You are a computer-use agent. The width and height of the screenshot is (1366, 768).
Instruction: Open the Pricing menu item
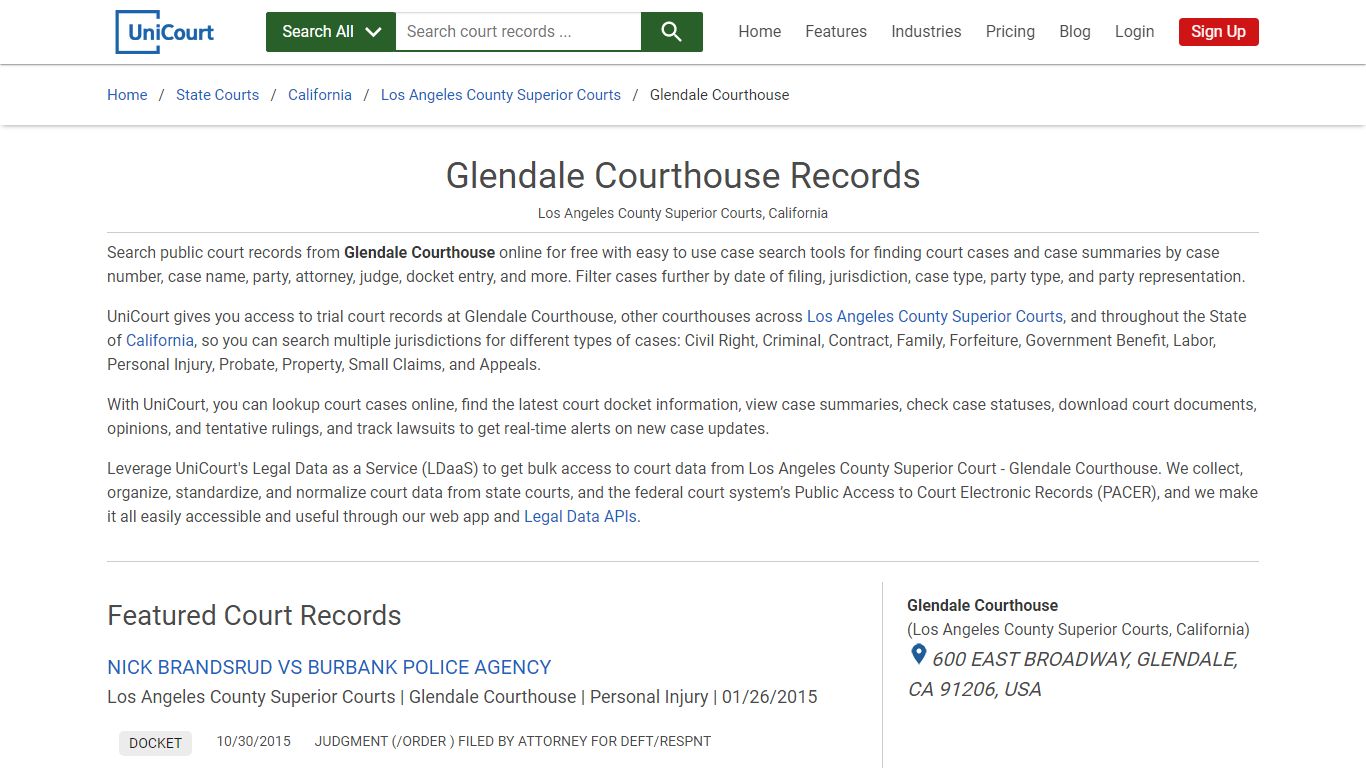pyautogui.click(x=1010, y=32)
